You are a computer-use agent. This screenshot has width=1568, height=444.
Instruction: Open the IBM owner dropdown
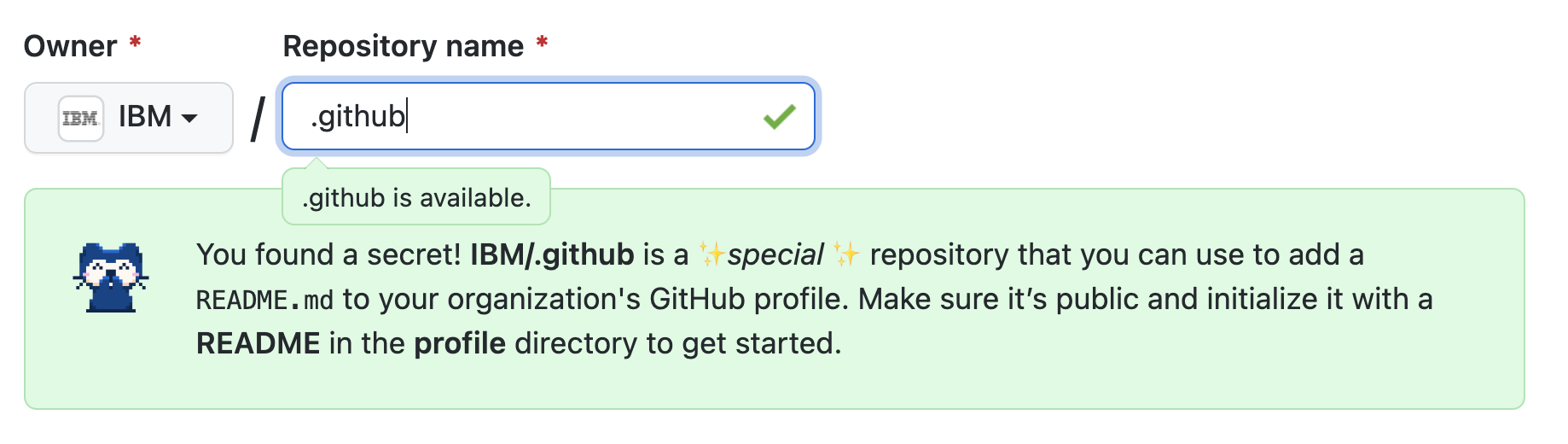click(x=129, y=118)
